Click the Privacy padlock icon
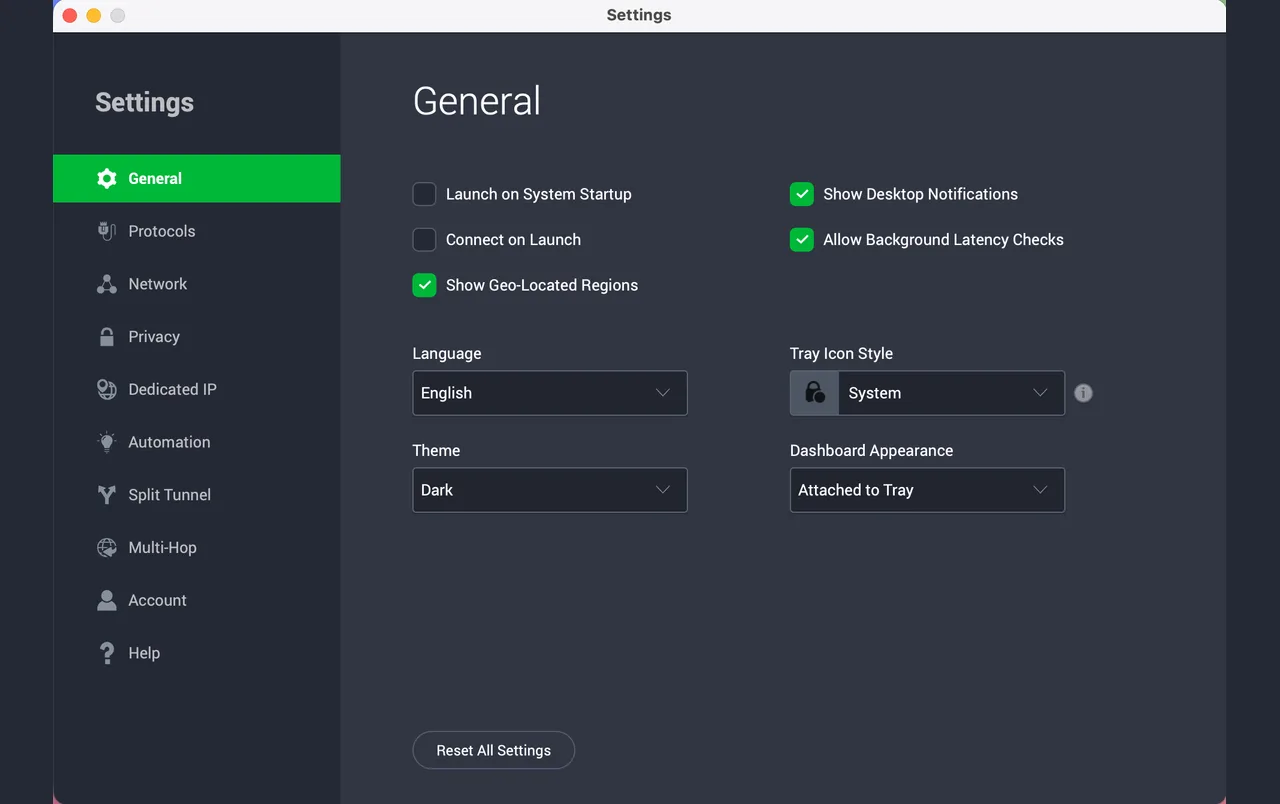1280x804 pixels. point(107,337)
